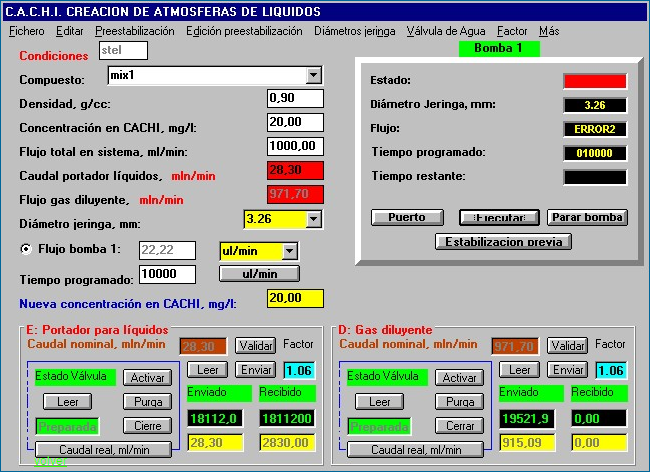Image resolution: width=650 pixels, height=472 pixels.
Task: Click Validar in the Portador para líquidos panel
Action: [255, 345]
